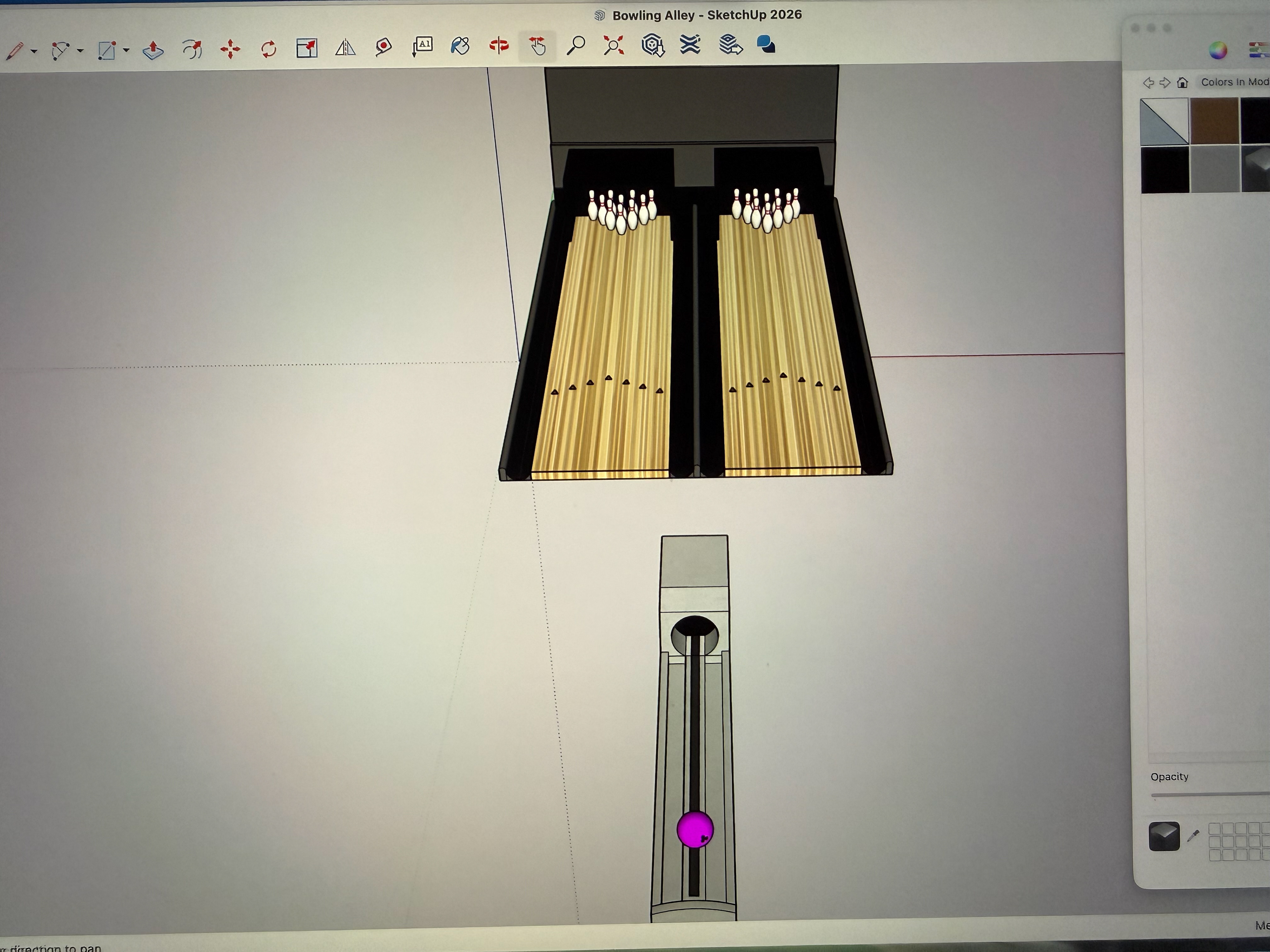Expand the Rectangle shape tool dropdown
This screenshot has height=952, width=1270.
coord(126,51)
